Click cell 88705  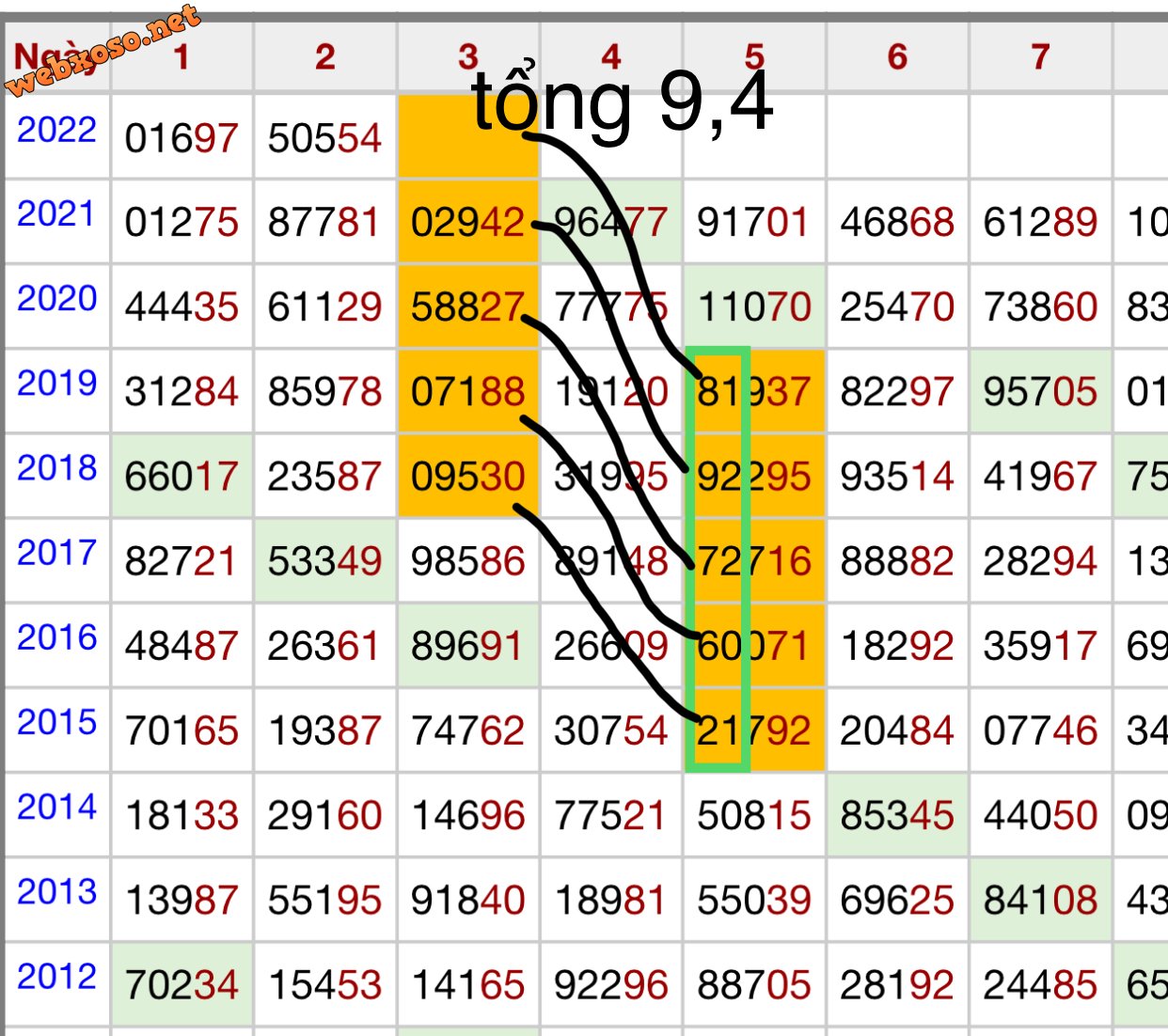click(754, 985)
